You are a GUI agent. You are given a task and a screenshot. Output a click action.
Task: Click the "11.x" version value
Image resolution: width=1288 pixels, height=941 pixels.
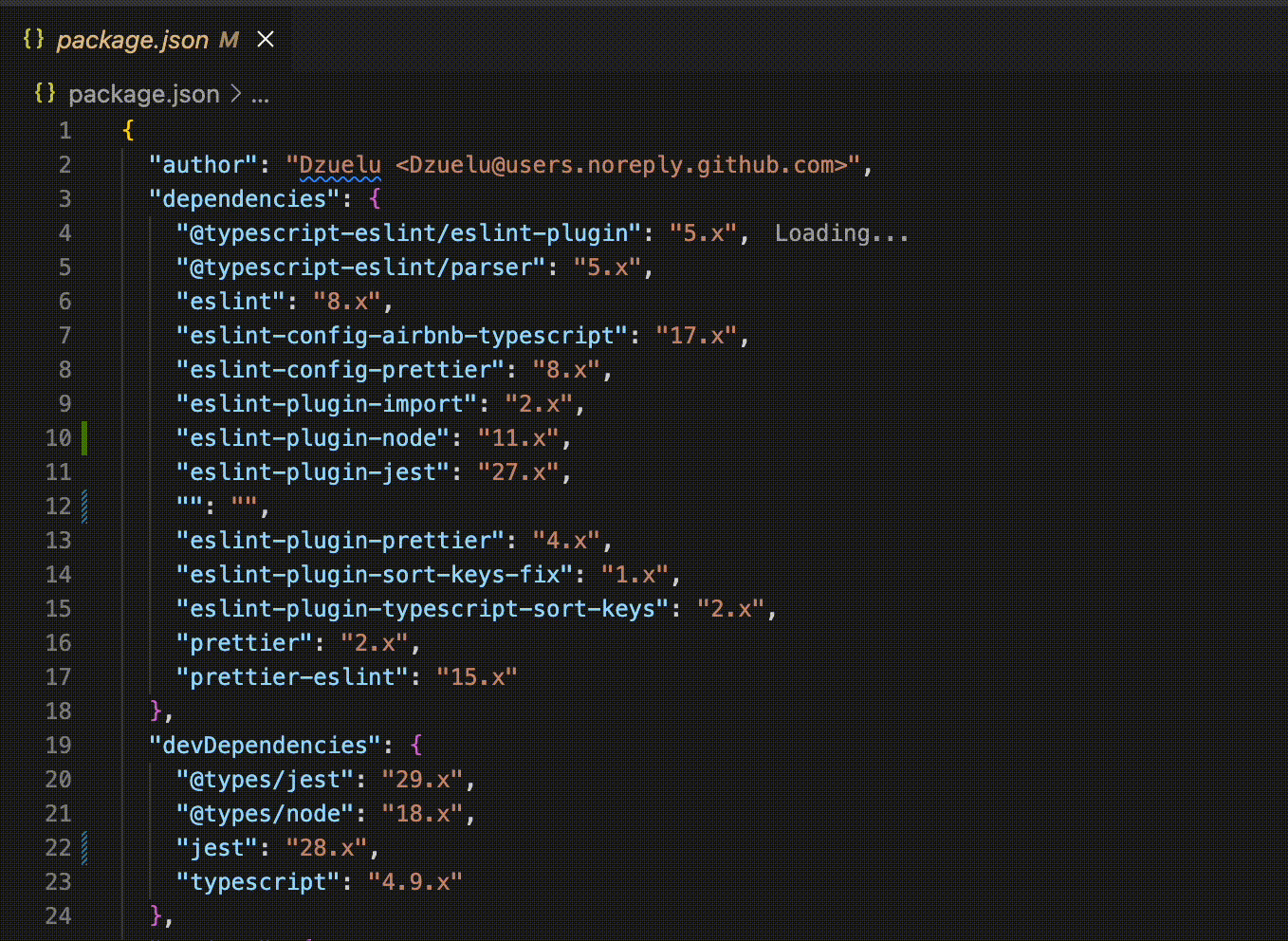[519, 438]
